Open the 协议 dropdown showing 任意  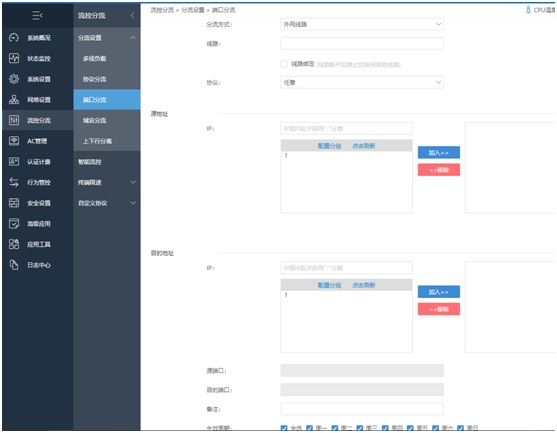362,82
